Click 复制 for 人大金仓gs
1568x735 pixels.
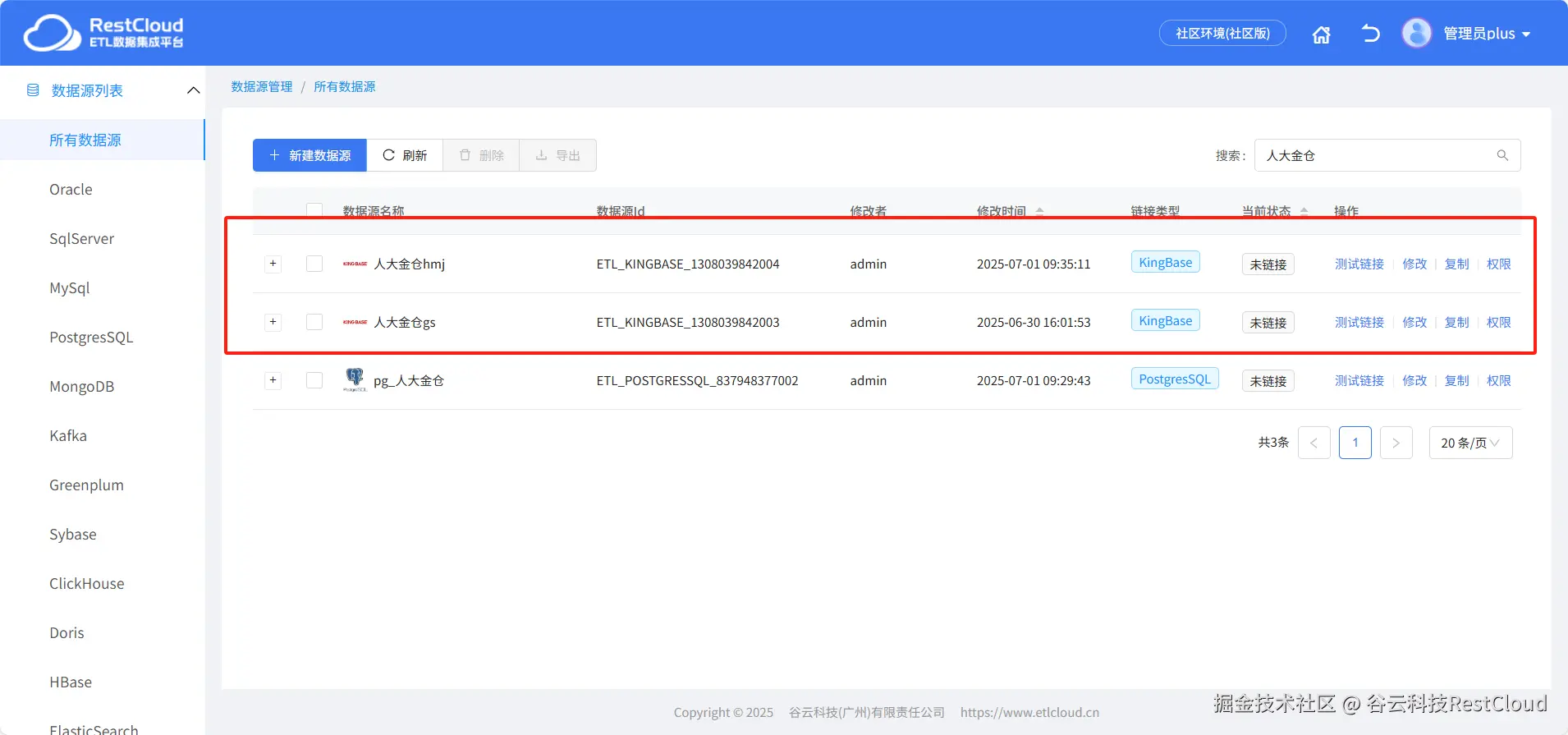1457,322
